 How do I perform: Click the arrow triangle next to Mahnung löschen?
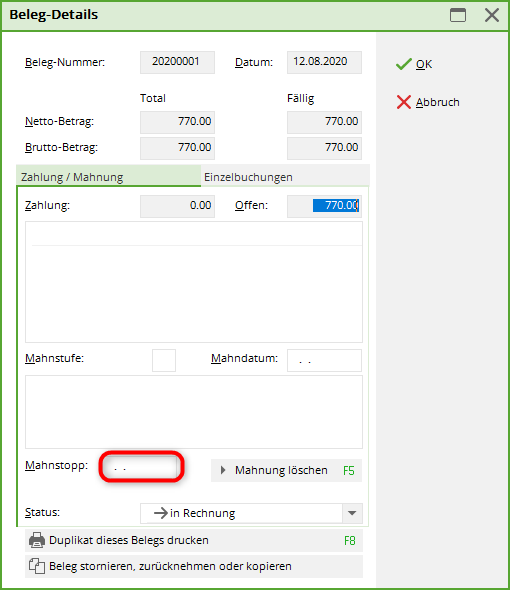click(x=223, y=470)
